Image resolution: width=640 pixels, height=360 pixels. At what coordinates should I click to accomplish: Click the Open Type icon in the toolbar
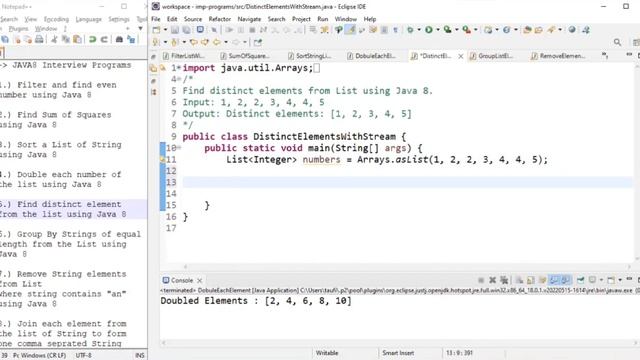[x=527, y=30]
